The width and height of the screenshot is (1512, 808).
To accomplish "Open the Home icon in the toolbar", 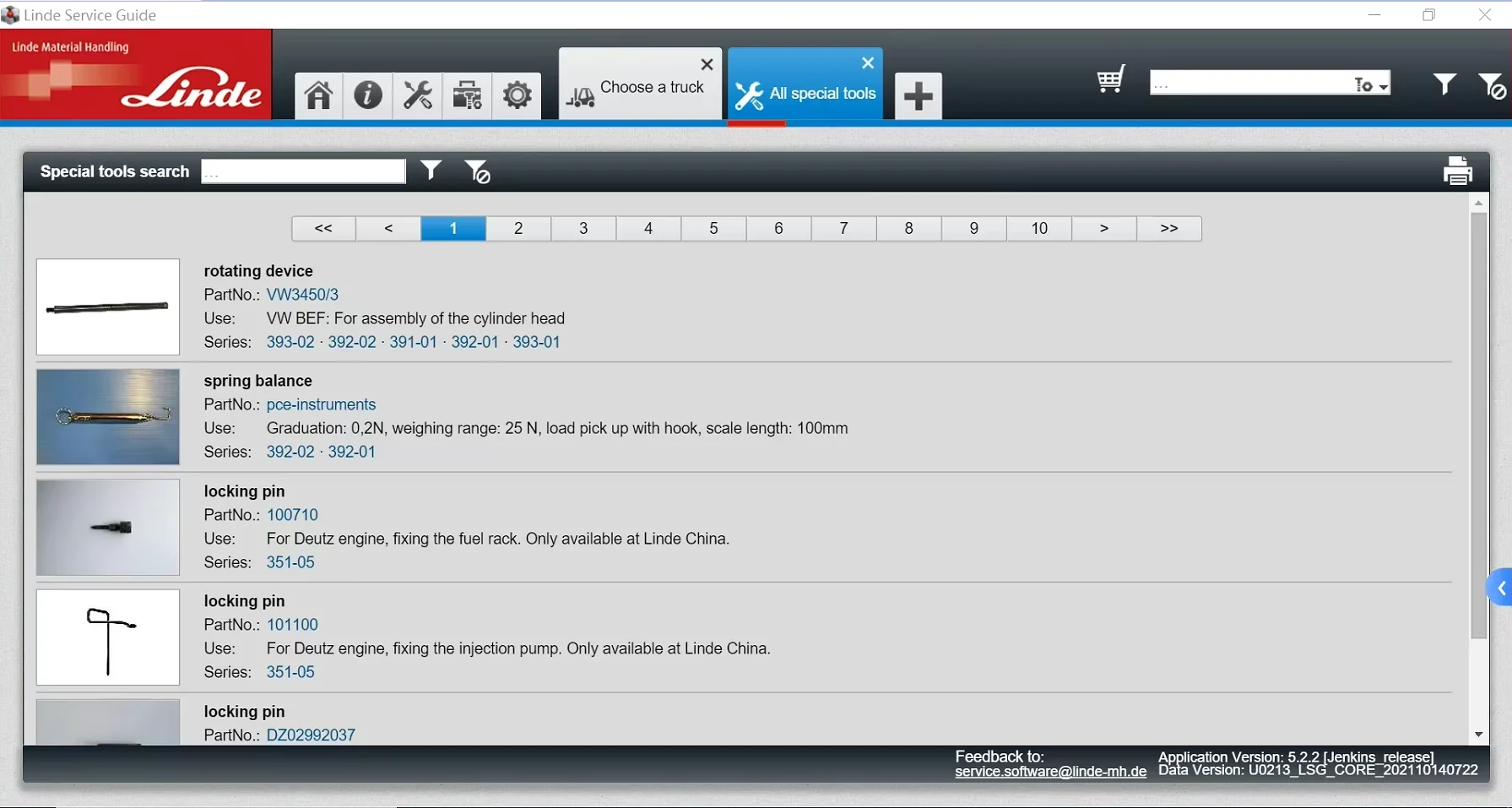I will point(318,95).
